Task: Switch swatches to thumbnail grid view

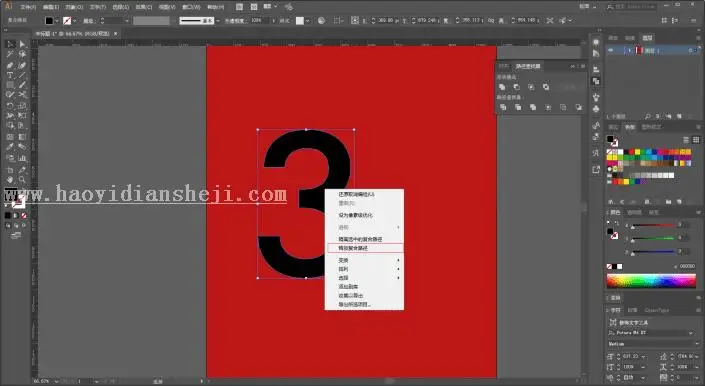Action: coord(696,140)
